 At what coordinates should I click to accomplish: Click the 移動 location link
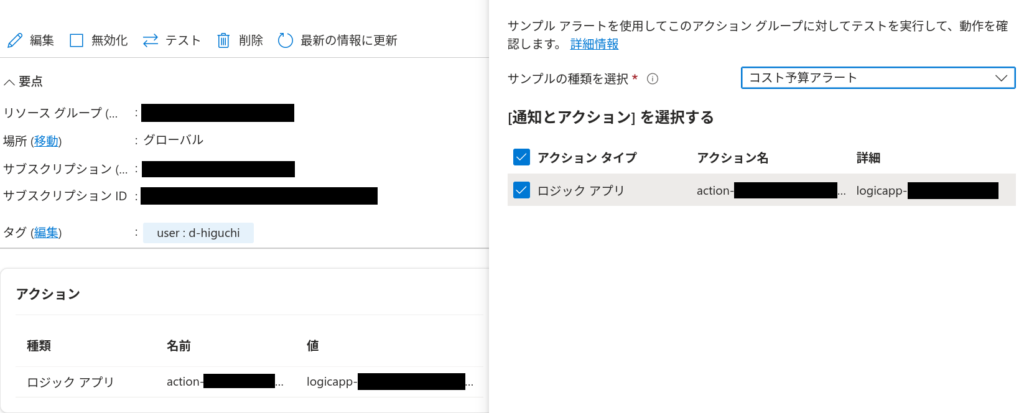(46, 140)
